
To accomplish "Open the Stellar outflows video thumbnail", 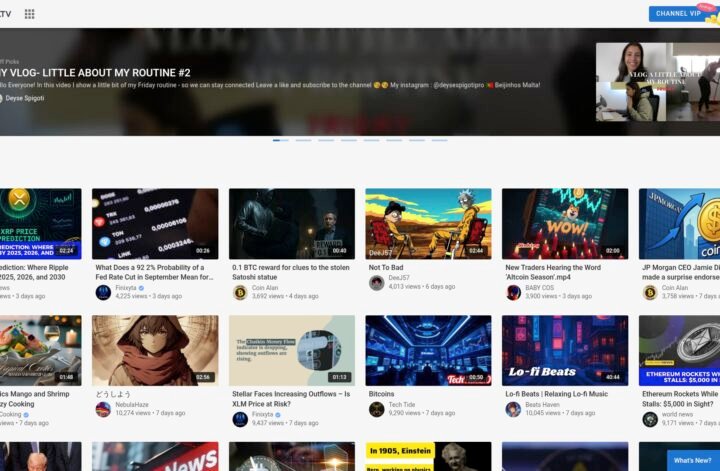I will tap(292, 350).
